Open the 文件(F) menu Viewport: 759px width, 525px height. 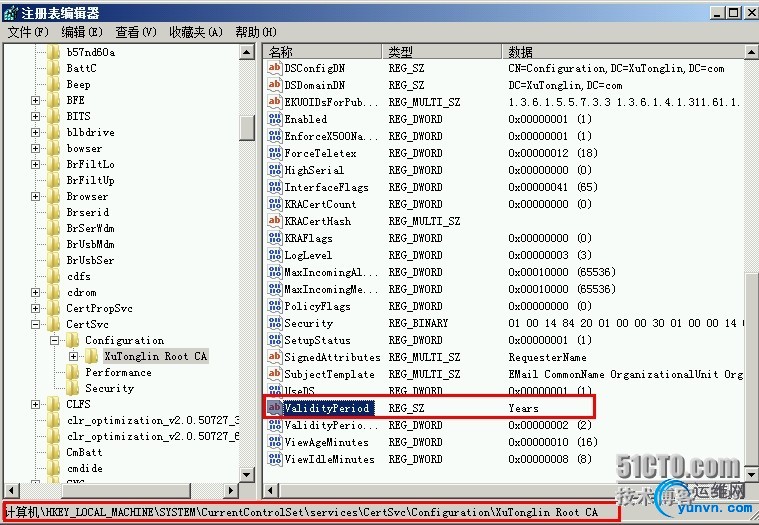[x=28, y=32]
